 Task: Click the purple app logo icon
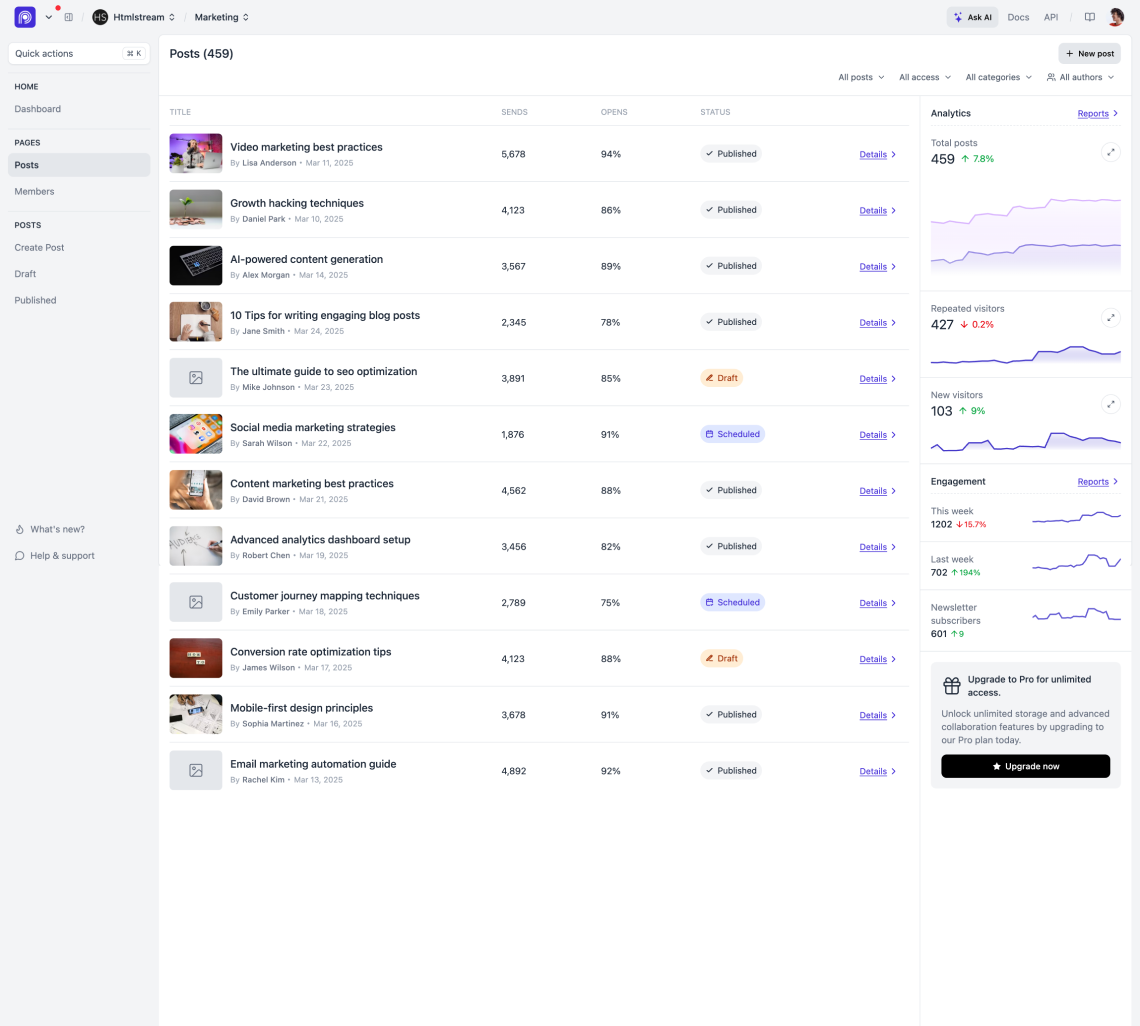[25, 17]
